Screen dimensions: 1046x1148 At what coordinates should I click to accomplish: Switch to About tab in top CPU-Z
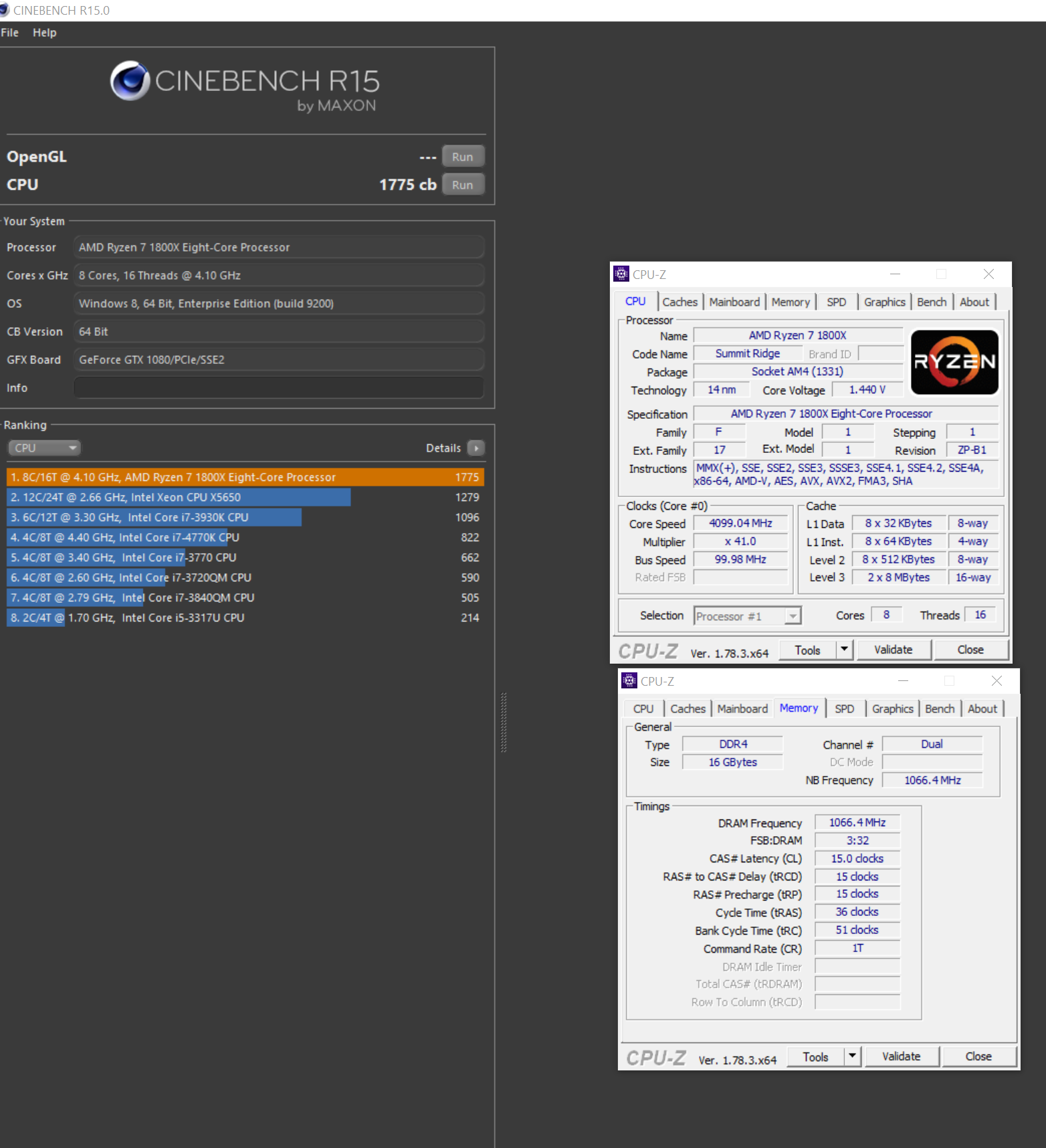pyautogui.click(x=974, y=302)
